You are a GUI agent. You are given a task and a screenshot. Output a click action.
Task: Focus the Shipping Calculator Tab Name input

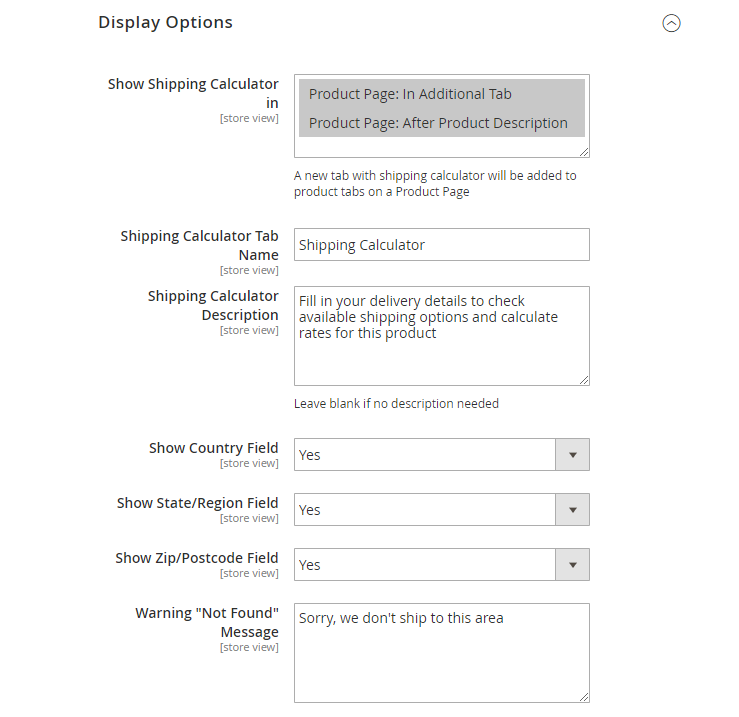pyautogui.click(x=441, y=245)
